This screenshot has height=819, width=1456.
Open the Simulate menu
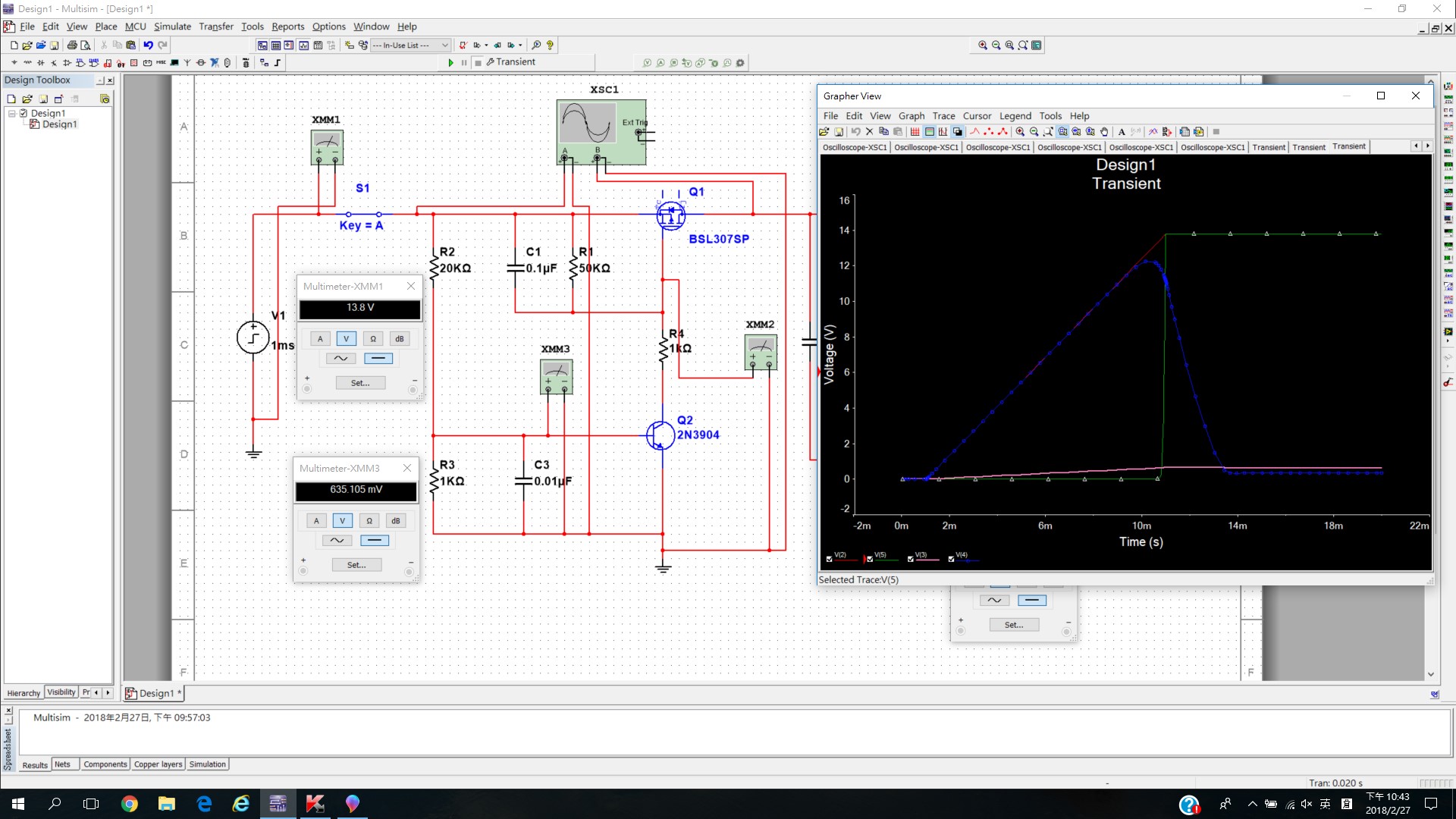click(172, 27)
